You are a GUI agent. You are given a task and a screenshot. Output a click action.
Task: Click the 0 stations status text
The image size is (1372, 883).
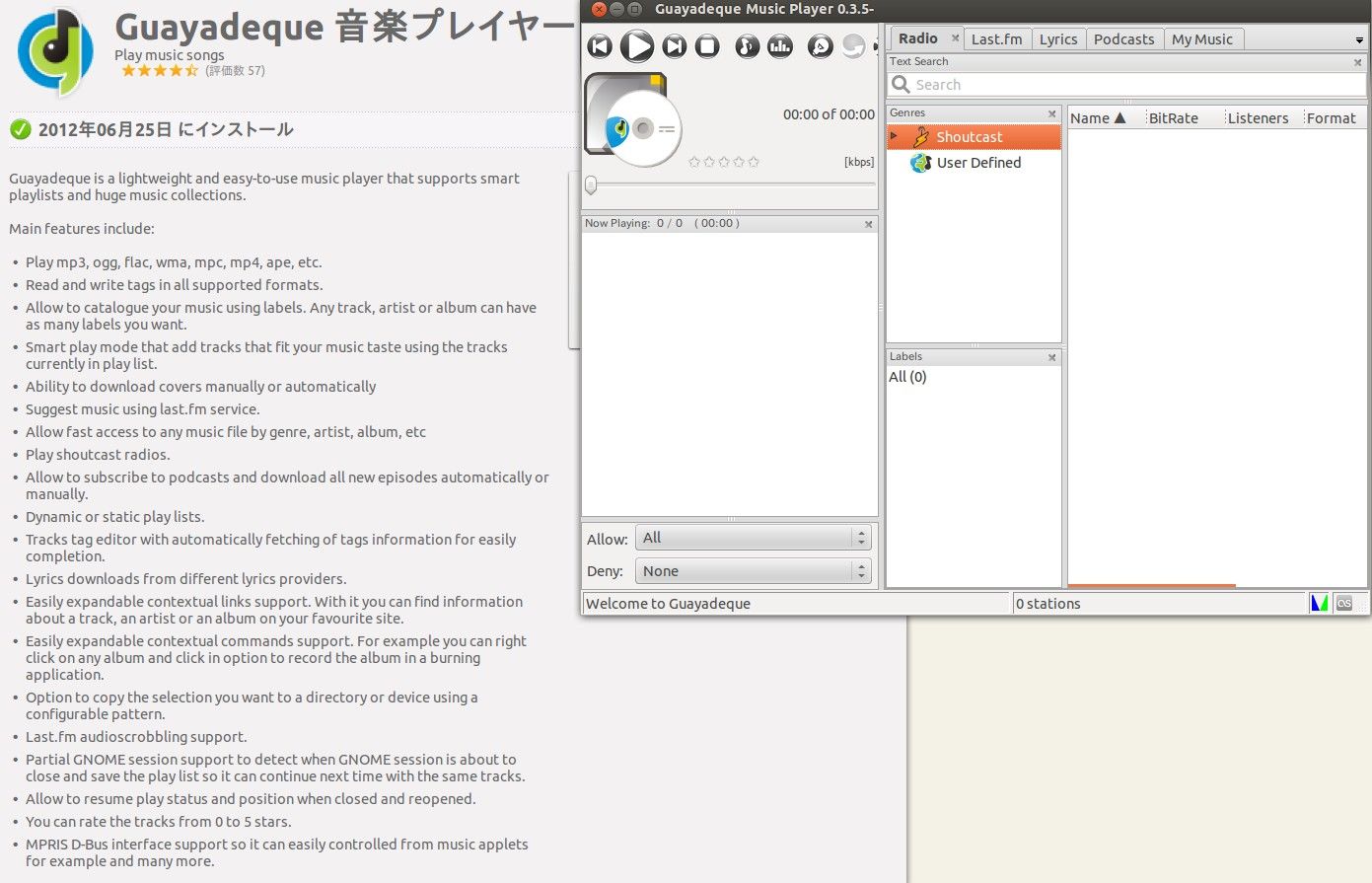pyautogui.click(x=1048, y=604)
